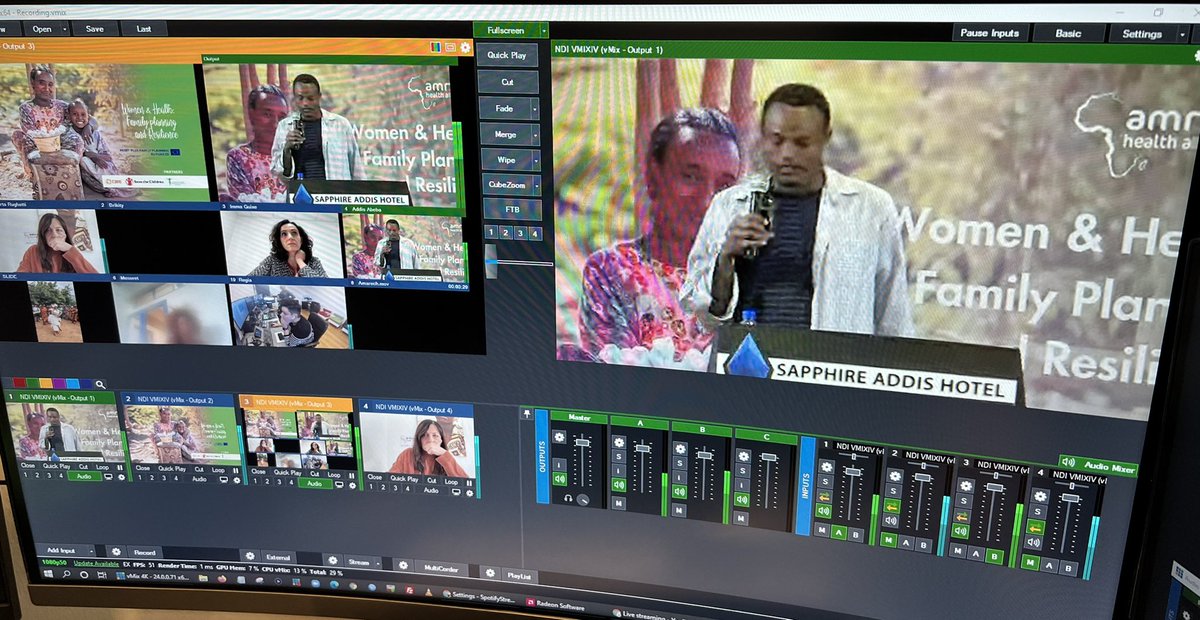Click the Record button

[145, 552]
